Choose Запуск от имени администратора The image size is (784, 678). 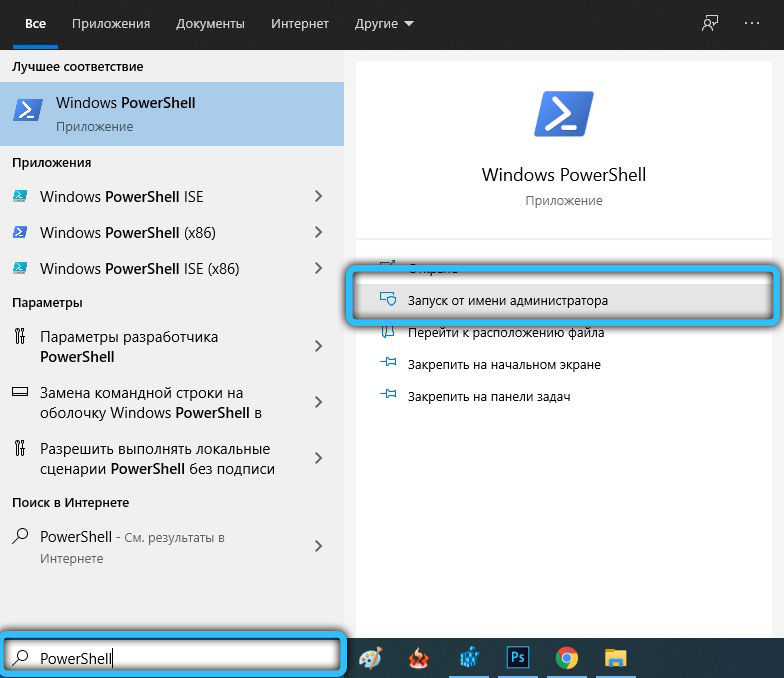564,300
